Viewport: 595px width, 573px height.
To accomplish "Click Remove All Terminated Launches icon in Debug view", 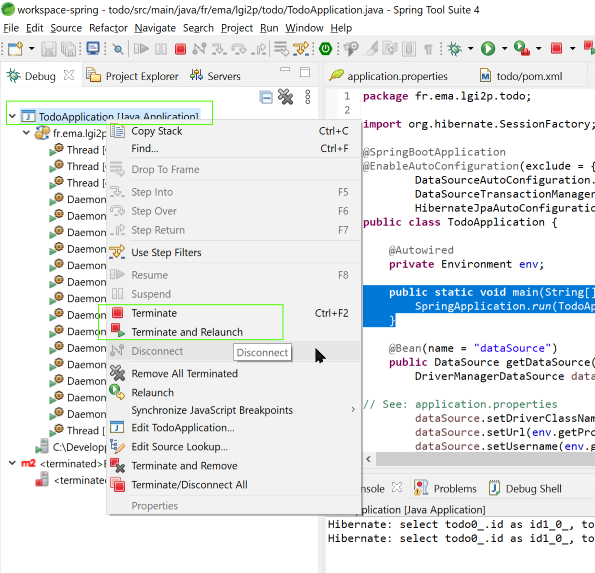I will [286, 97].
